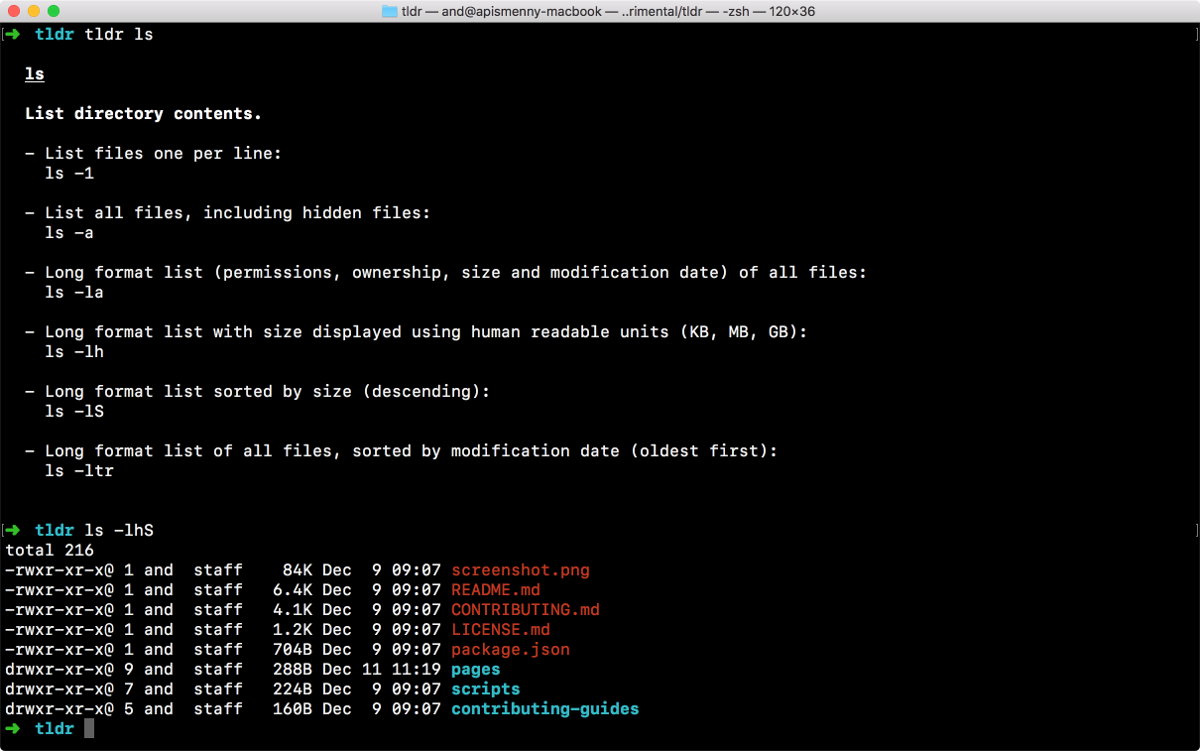Click the 'ls -lh' example command
This screenshot has height=751, width=1200.
point(75,352)
